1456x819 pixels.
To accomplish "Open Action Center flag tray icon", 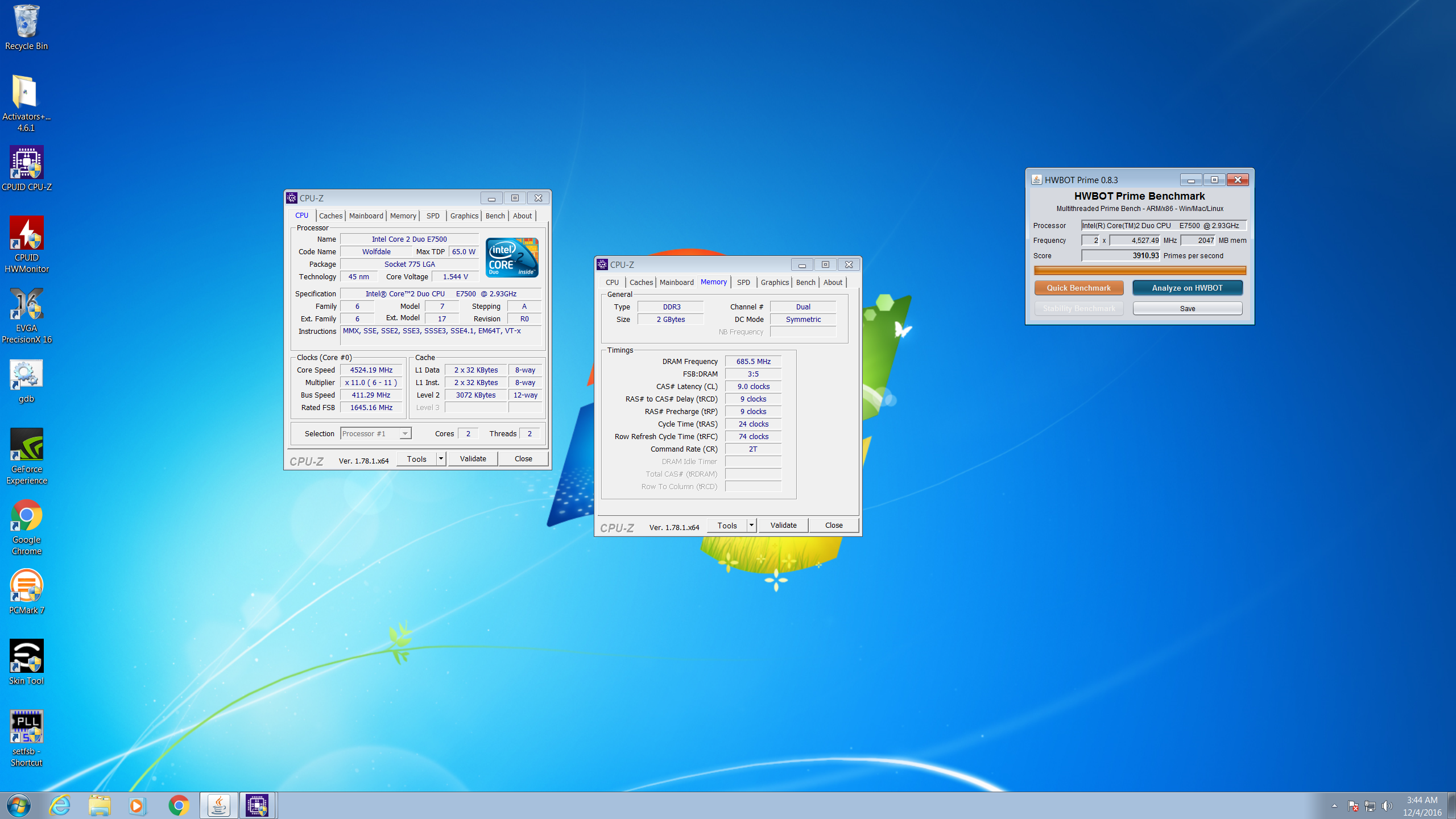I will pos(1353,806).
